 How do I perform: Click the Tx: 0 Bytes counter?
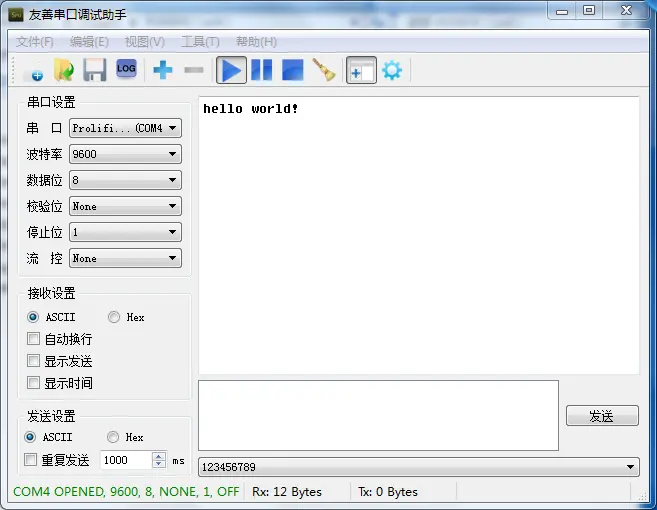click(x=388, y=492)
